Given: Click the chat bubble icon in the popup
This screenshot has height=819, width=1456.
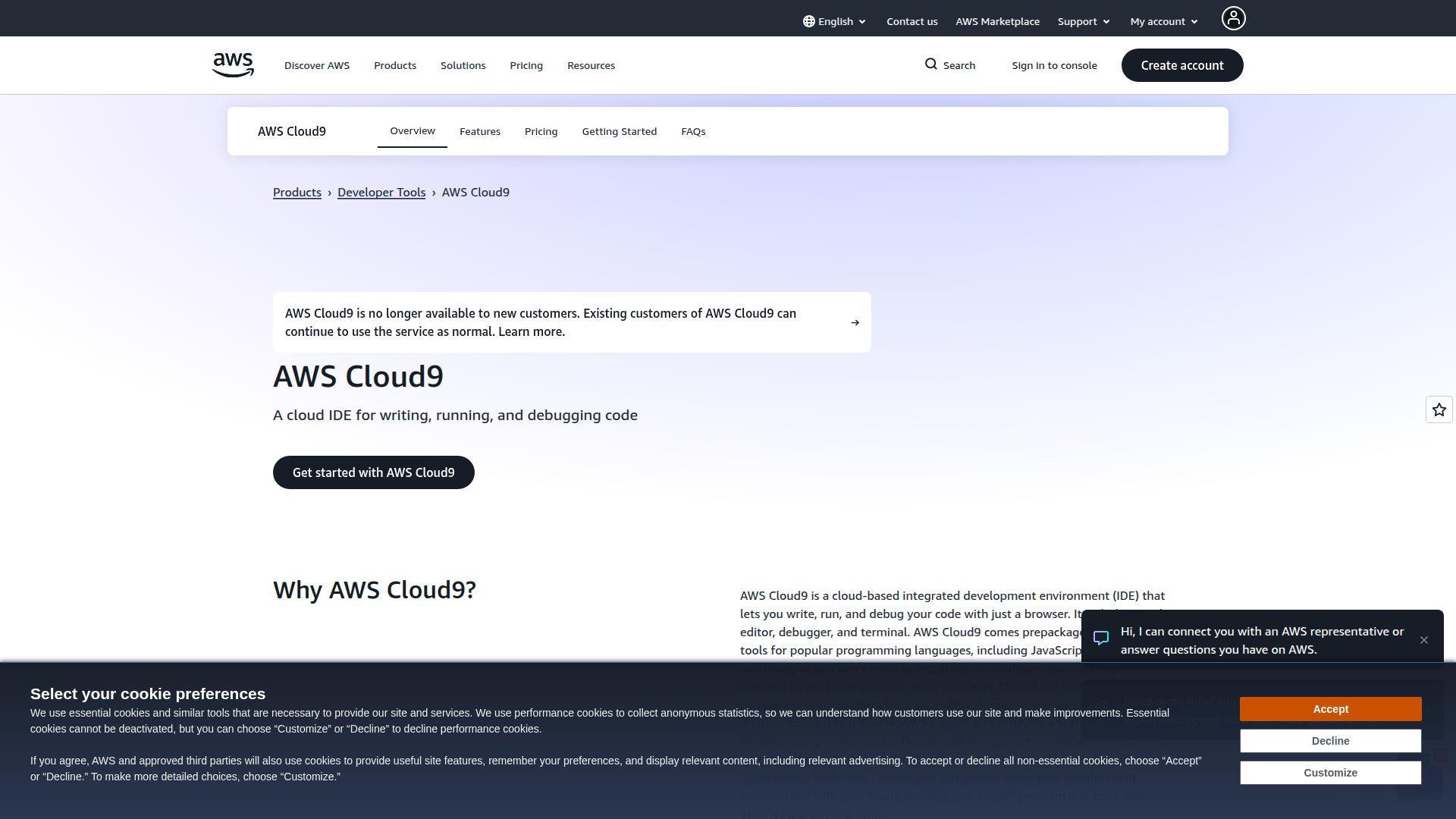Looking at the screenshot, I should point(1100,639).
